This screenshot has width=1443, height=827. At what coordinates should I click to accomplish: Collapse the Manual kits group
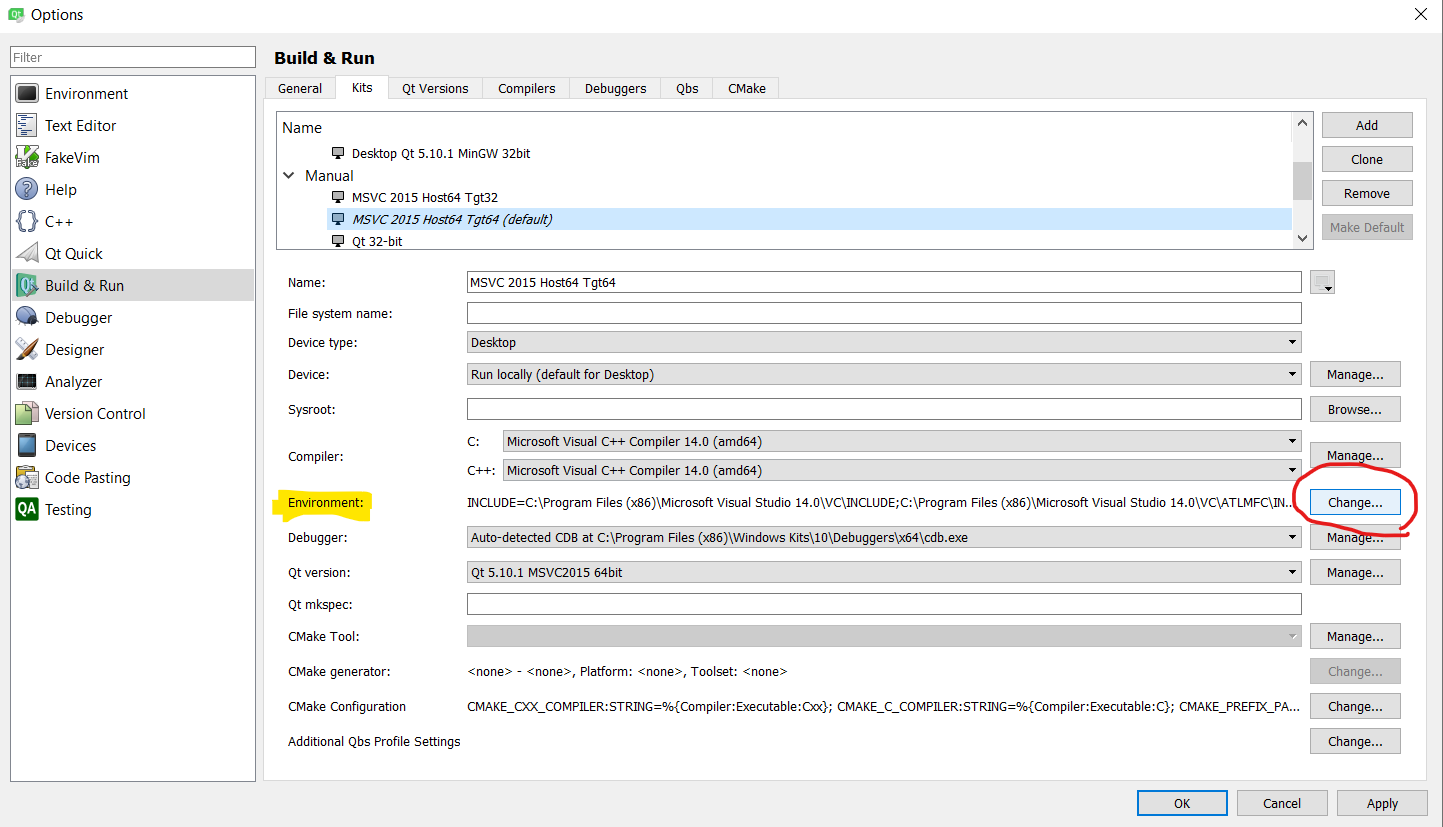coord(289,175)
